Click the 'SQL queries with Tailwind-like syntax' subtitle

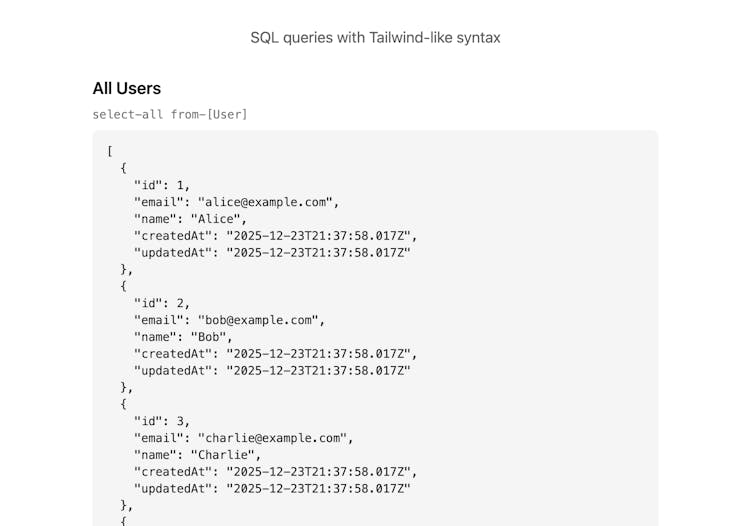(x=375, y=37)
